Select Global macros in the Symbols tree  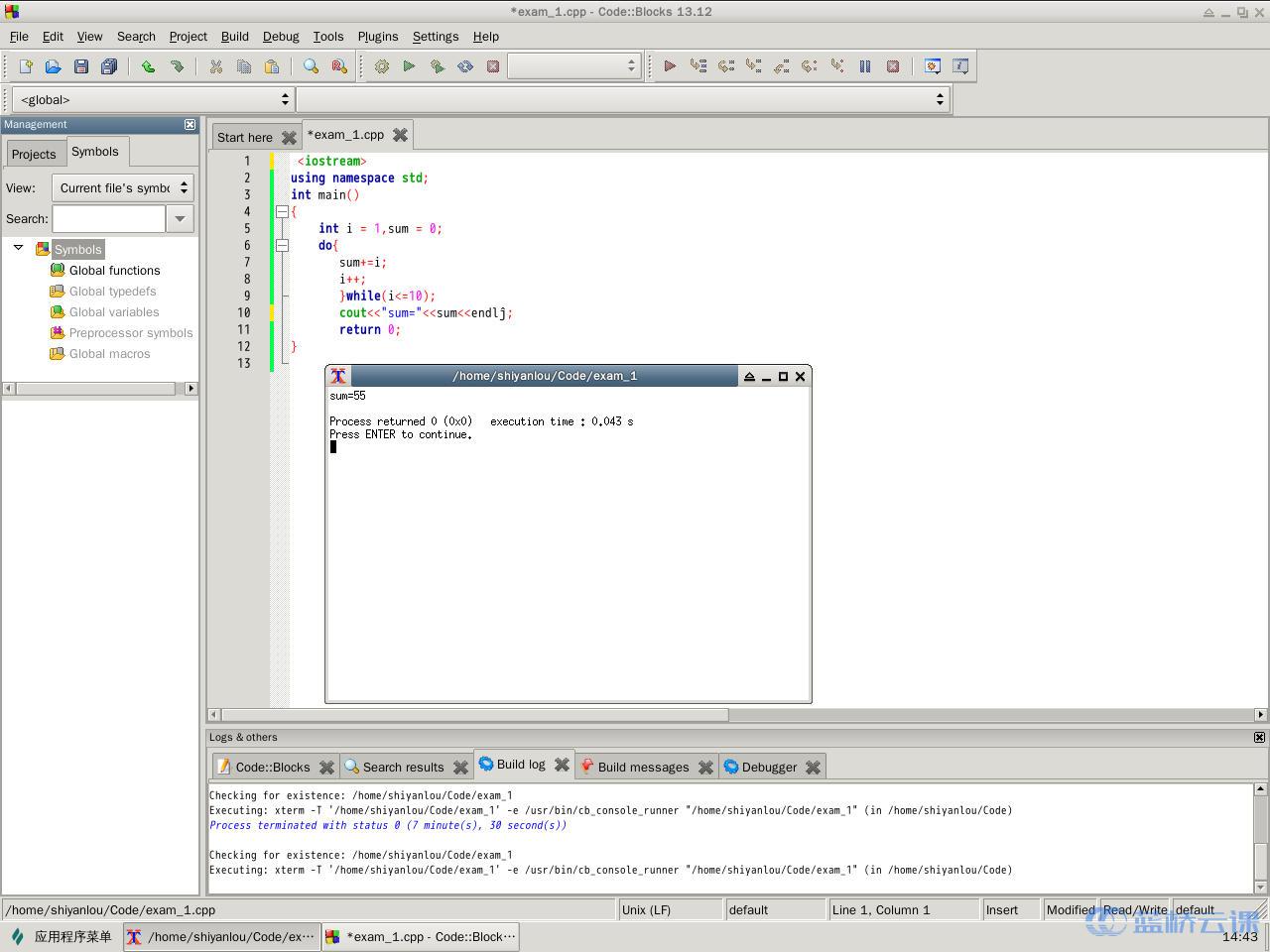click(x=109, y=354)
